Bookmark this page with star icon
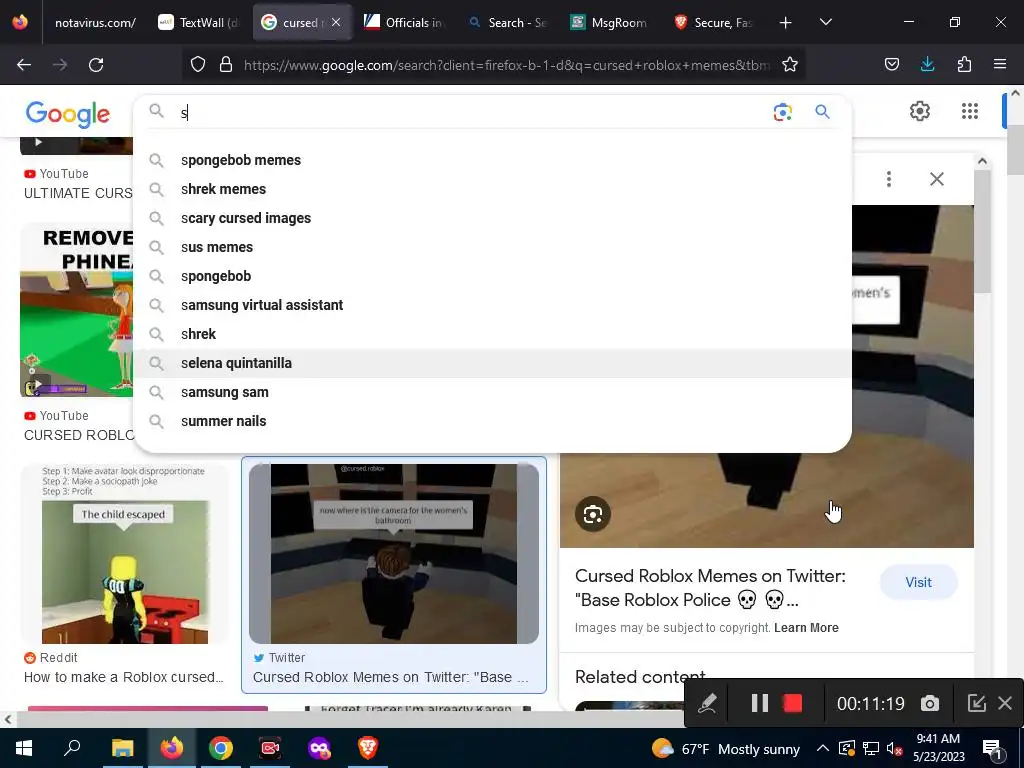Image resolution: width=1024 pixels, height=768 pixels. (x=790, y=65)
